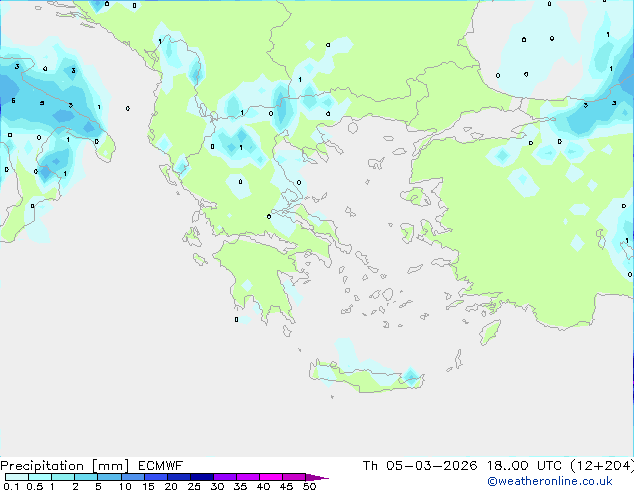Click the date "05-03-2026"
The image size is (634, 490).
click(431, 466)
